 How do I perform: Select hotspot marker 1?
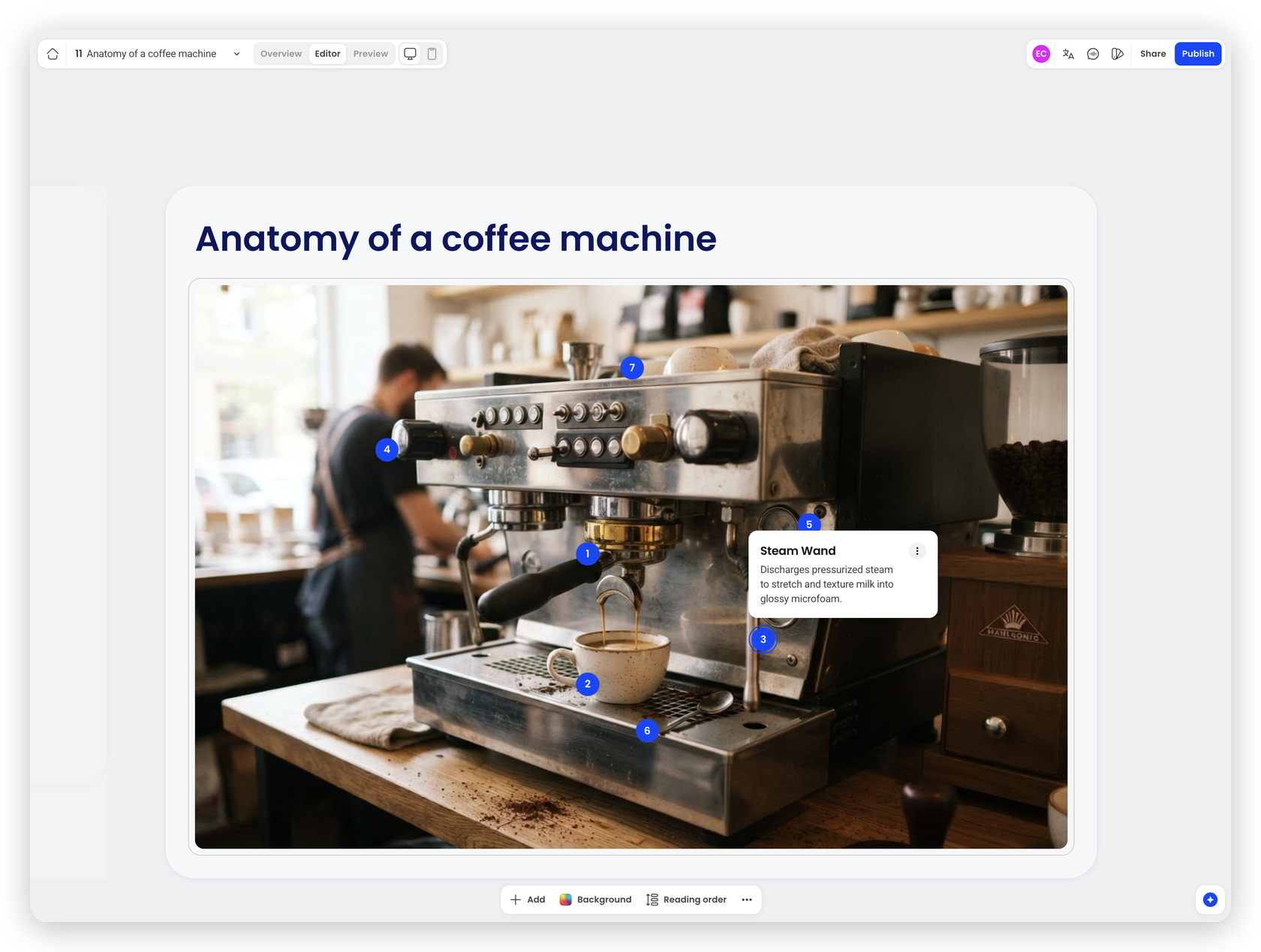(x=588, y=554)
